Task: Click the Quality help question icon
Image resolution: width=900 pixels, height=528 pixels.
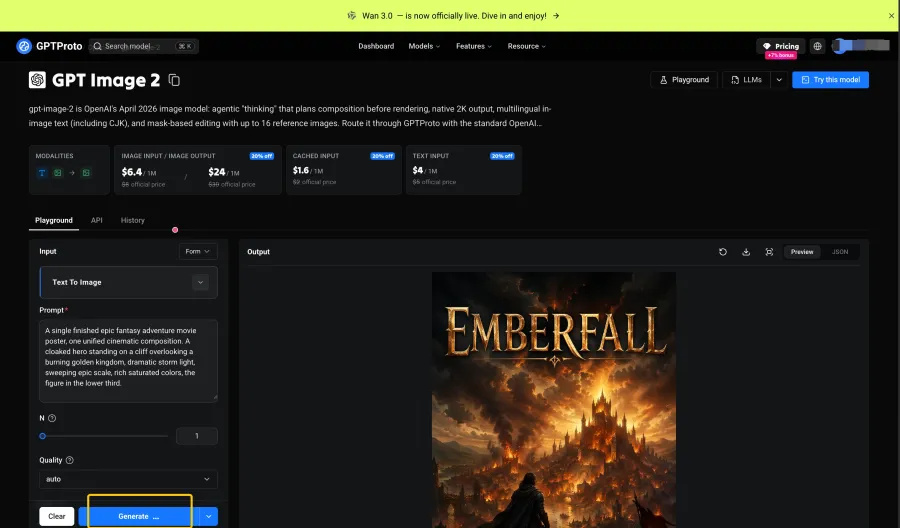Action: [69, 460]
